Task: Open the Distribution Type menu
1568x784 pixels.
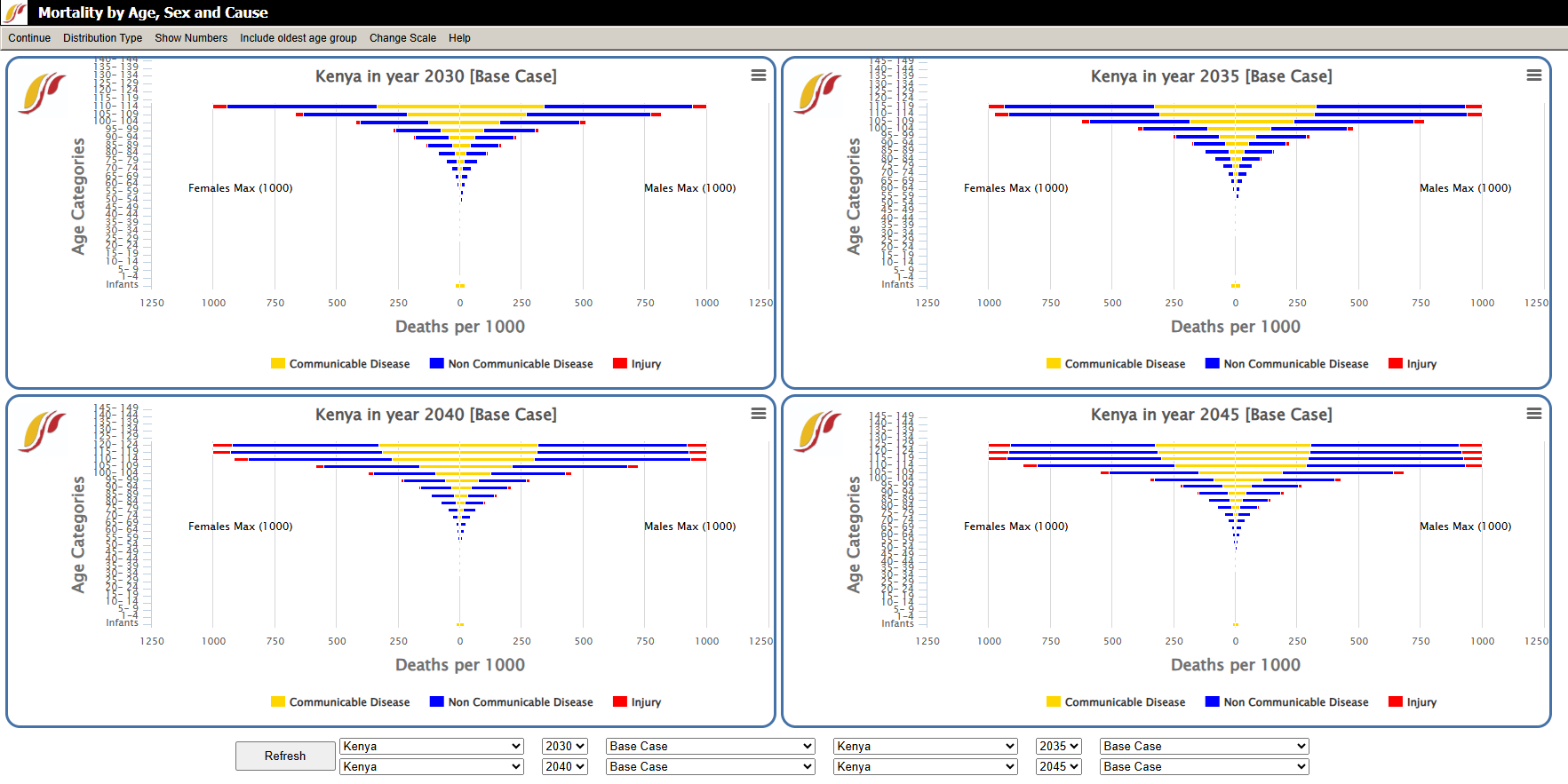Action: coord(102,38)
